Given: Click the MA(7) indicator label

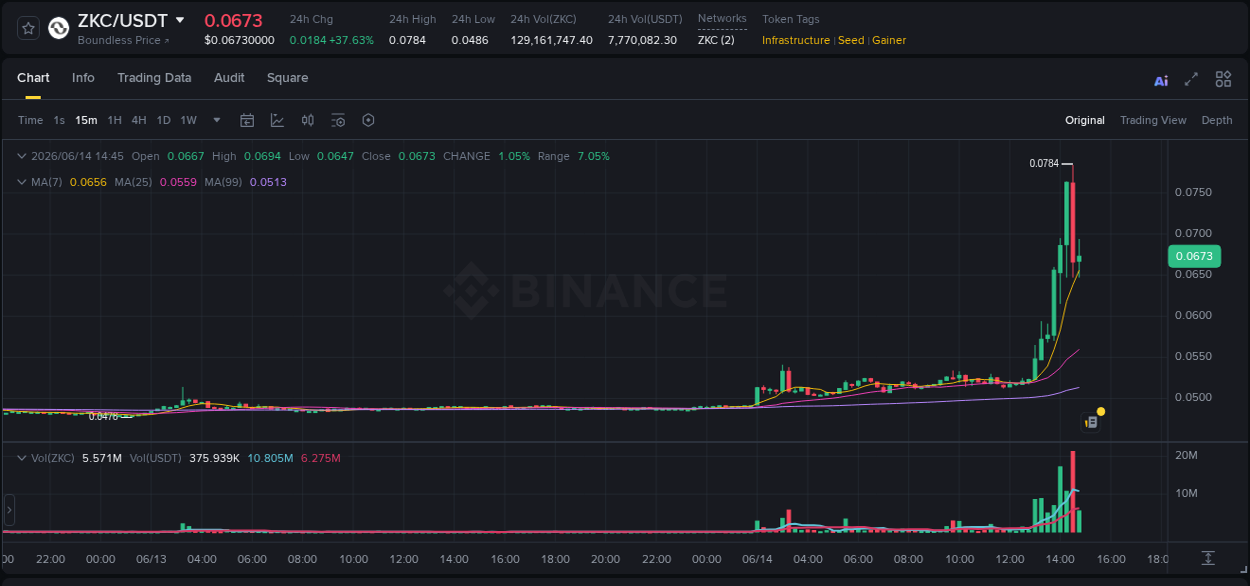Looking at the screenshot, I should [47, 182].
